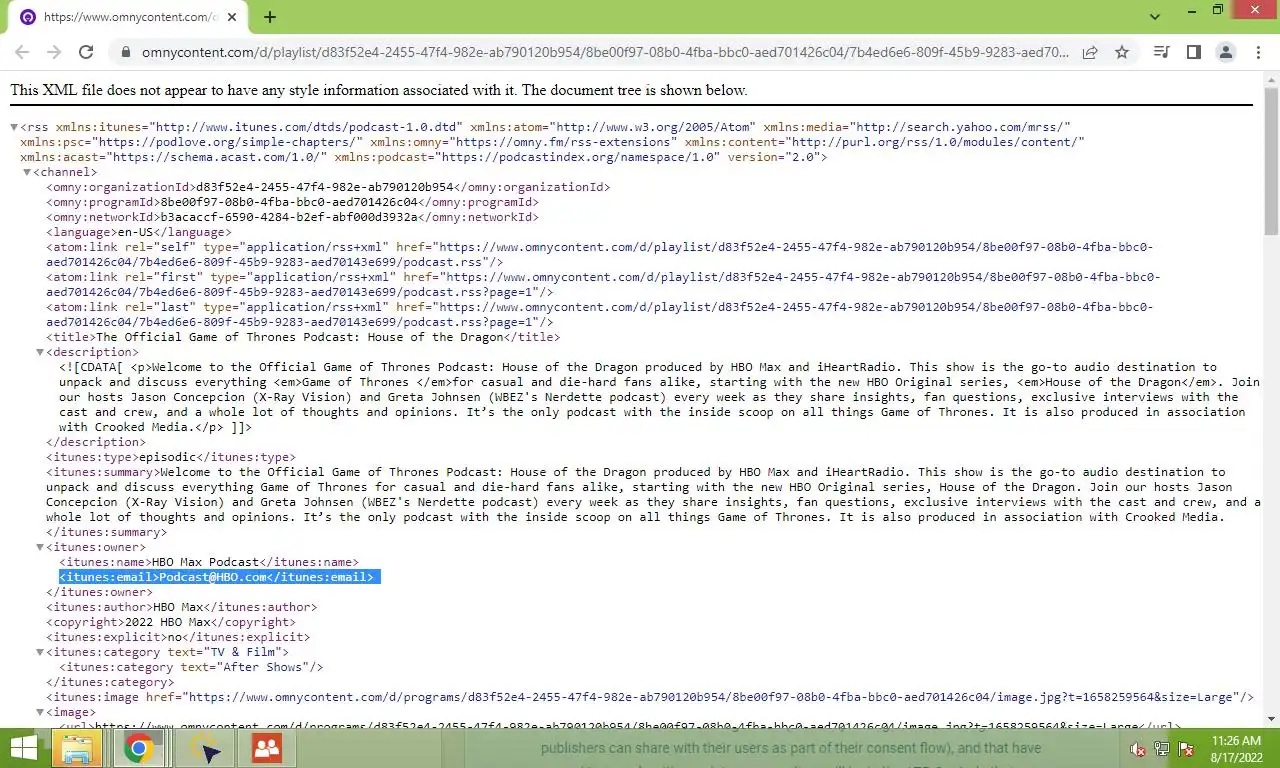Open the Chrome side panel
Screen dimensions: 1280x768
(x=1193, y=52)
